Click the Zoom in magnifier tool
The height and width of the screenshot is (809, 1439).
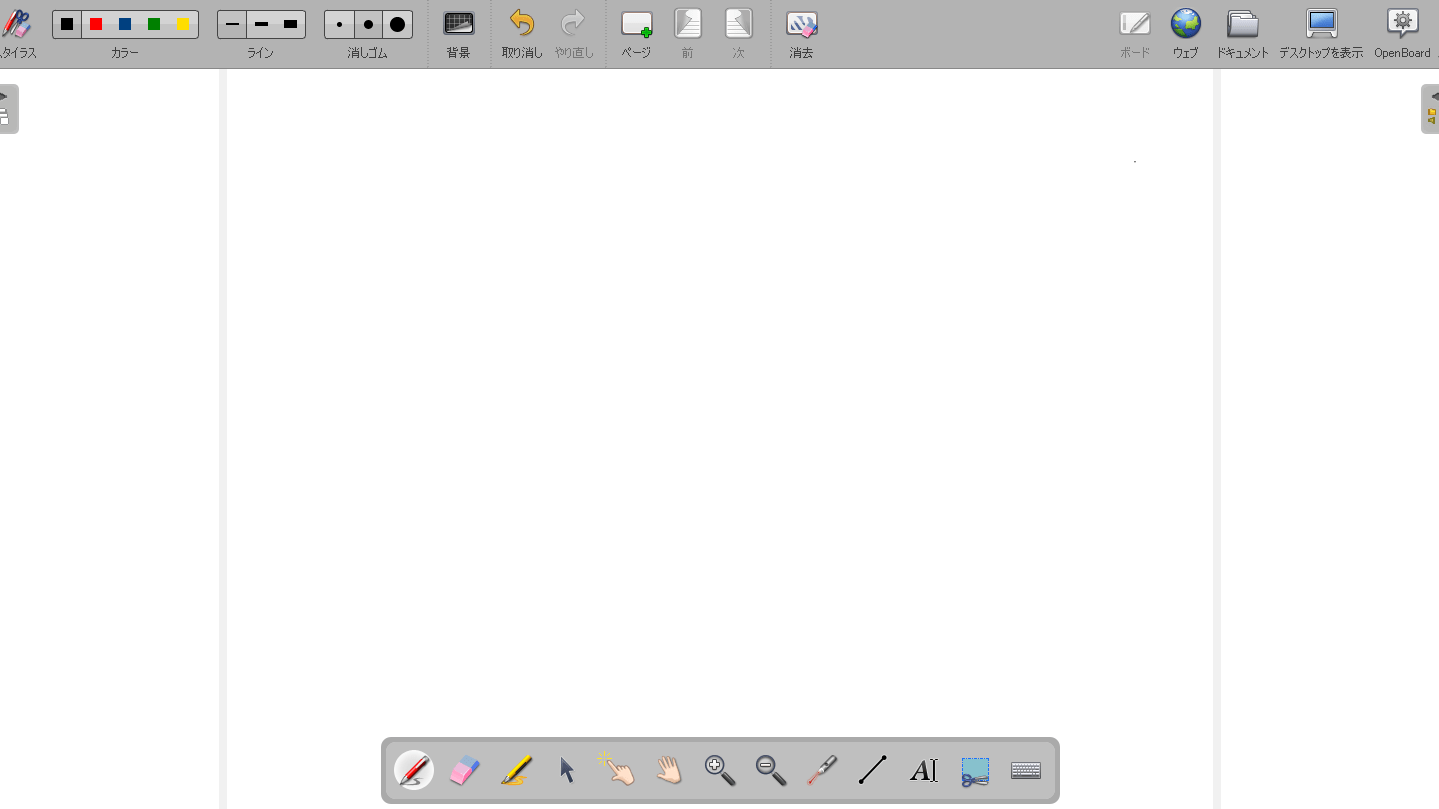(720, 770)
